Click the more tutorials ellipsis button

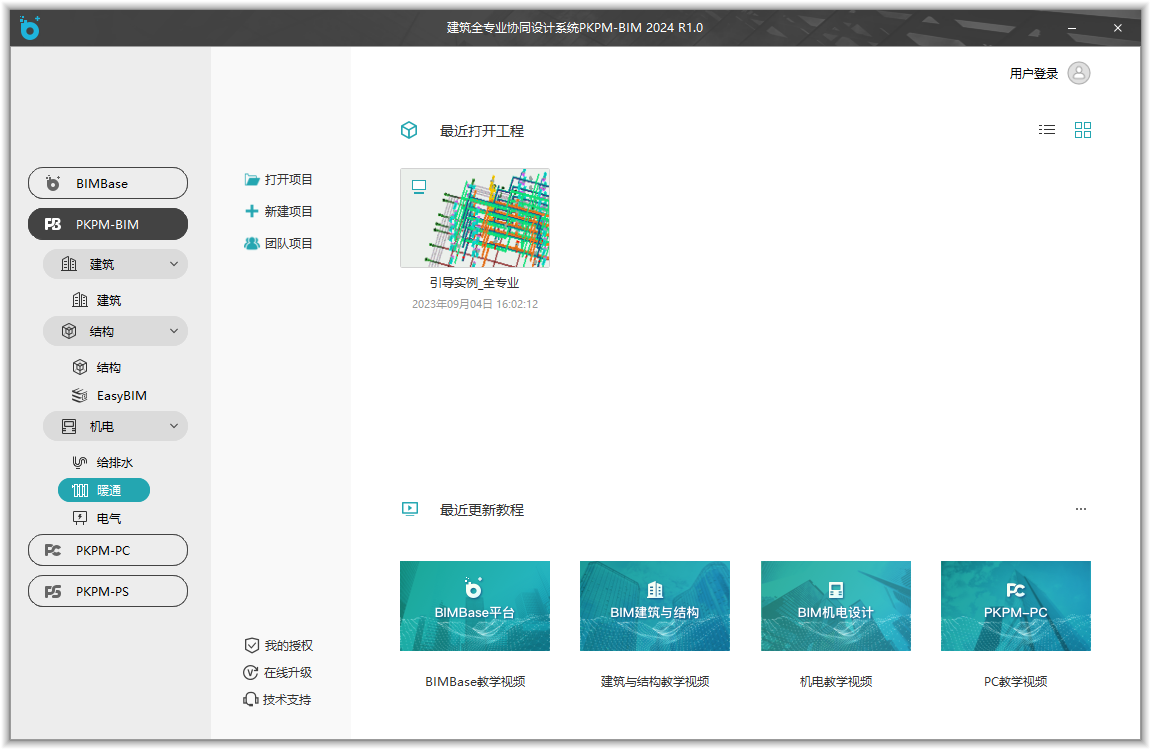tap(1081, 510)
